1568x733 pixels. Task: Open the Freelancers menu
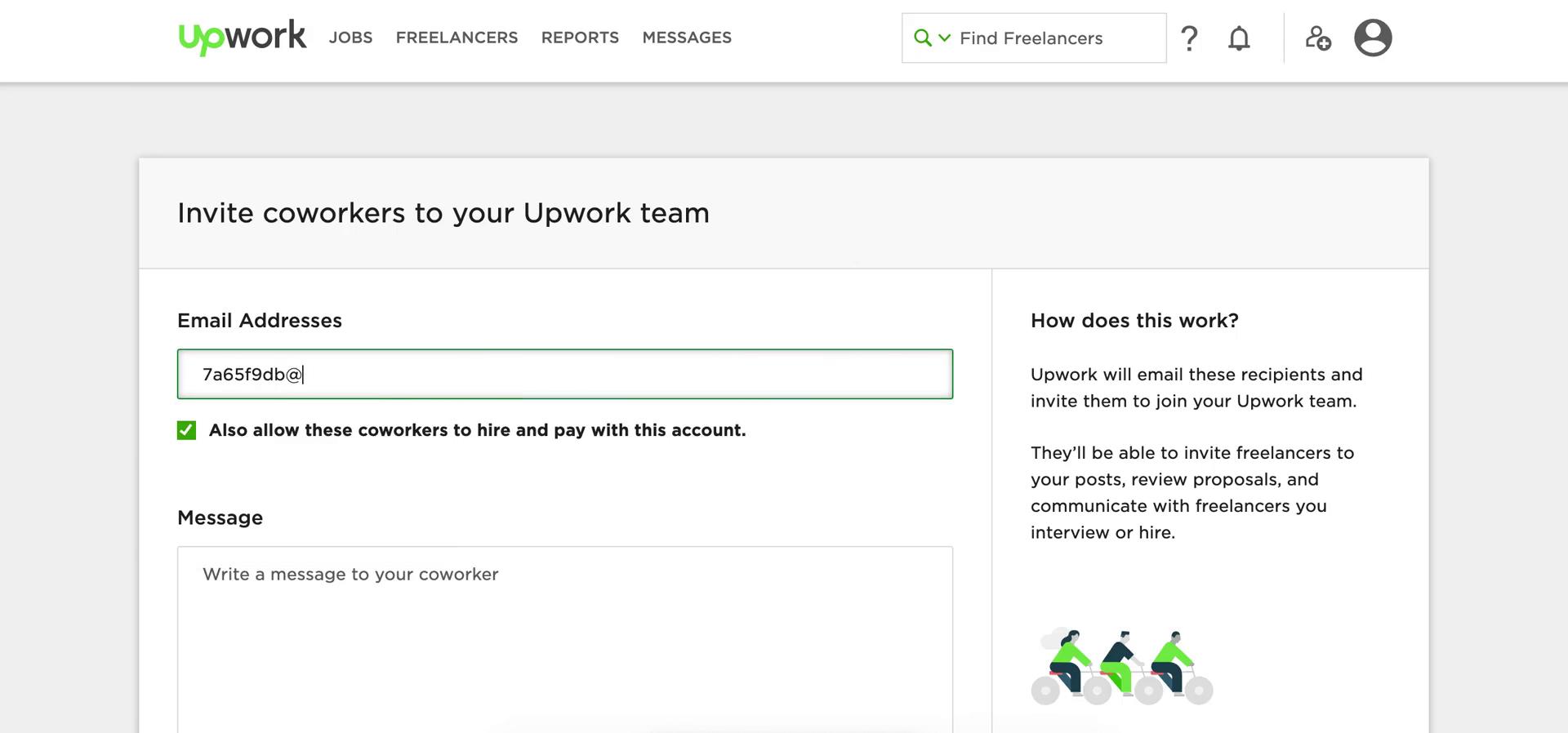457,38
